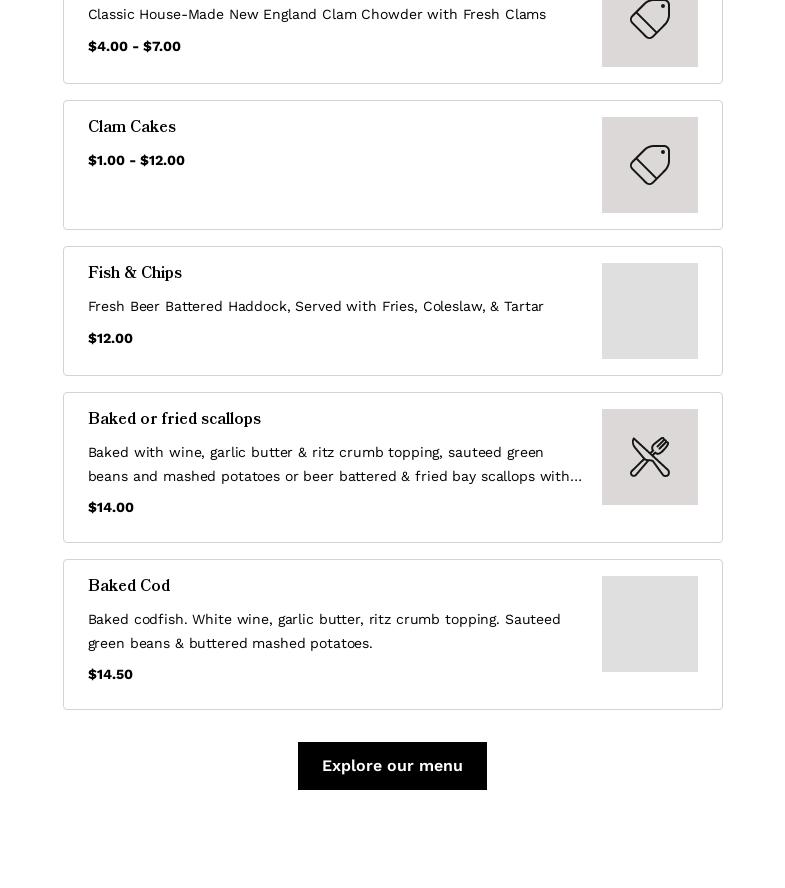The width and height of the screenshot is (785, 888).
Task: Click the Clam Cakes tag icon
Action: [x=650, y=165]
